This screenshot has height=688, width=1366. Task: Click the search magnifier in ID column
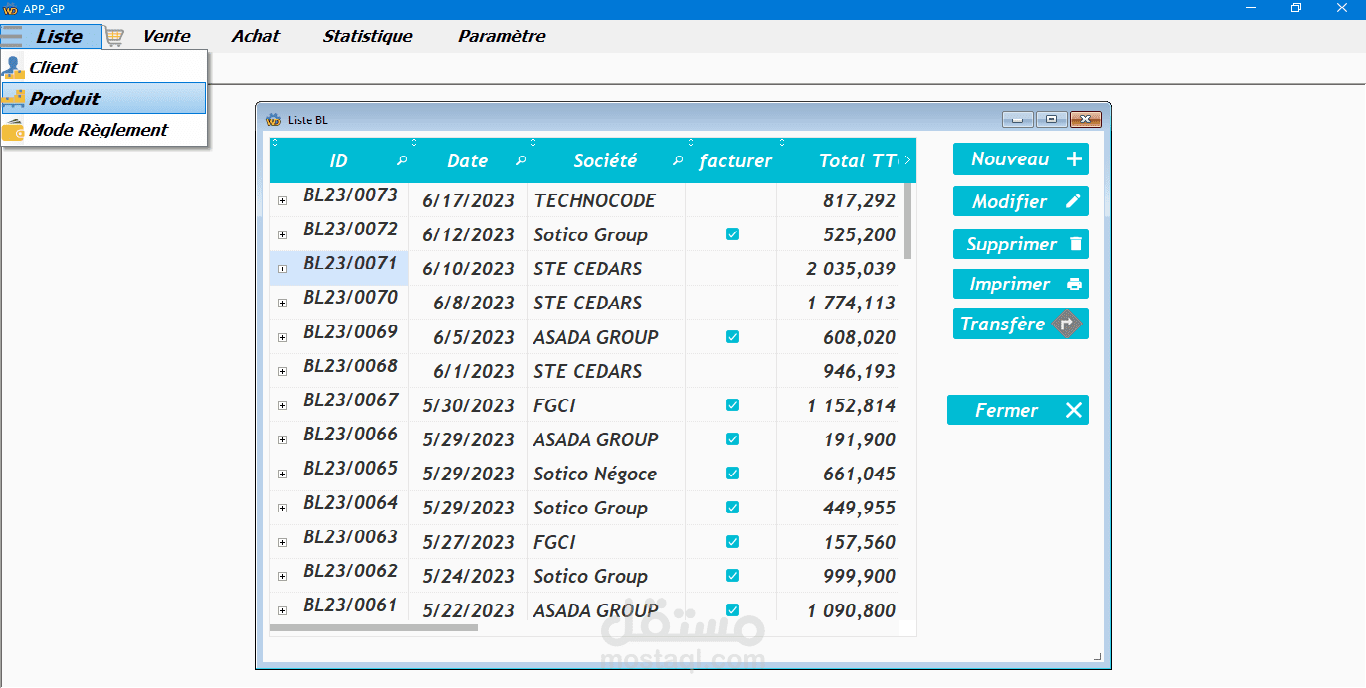point(402,161)
